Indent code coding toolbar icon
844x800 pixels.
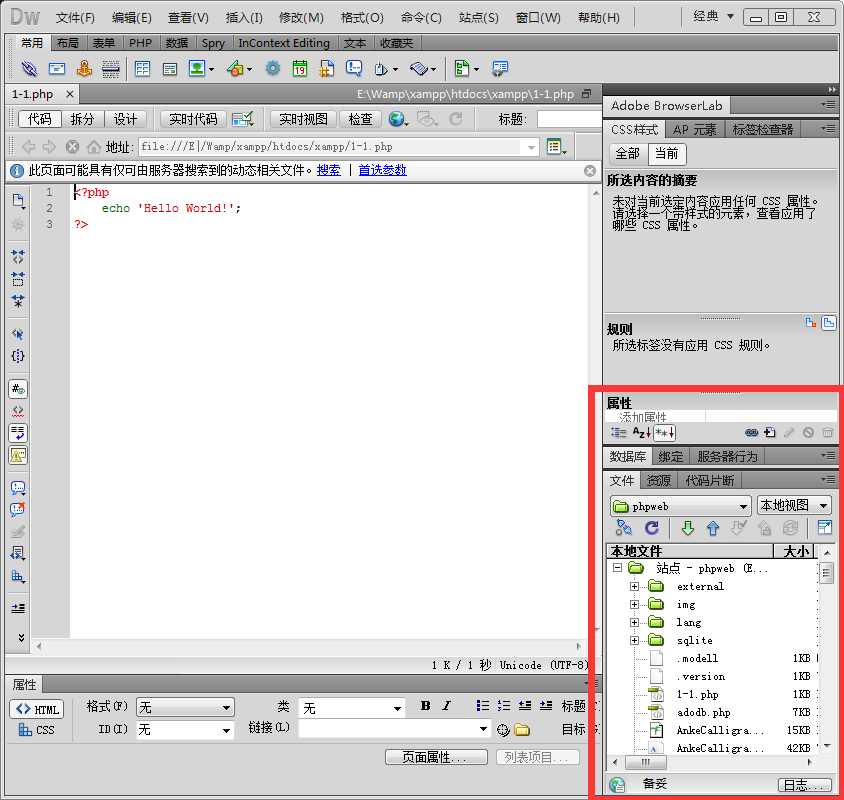click(18, 608)
